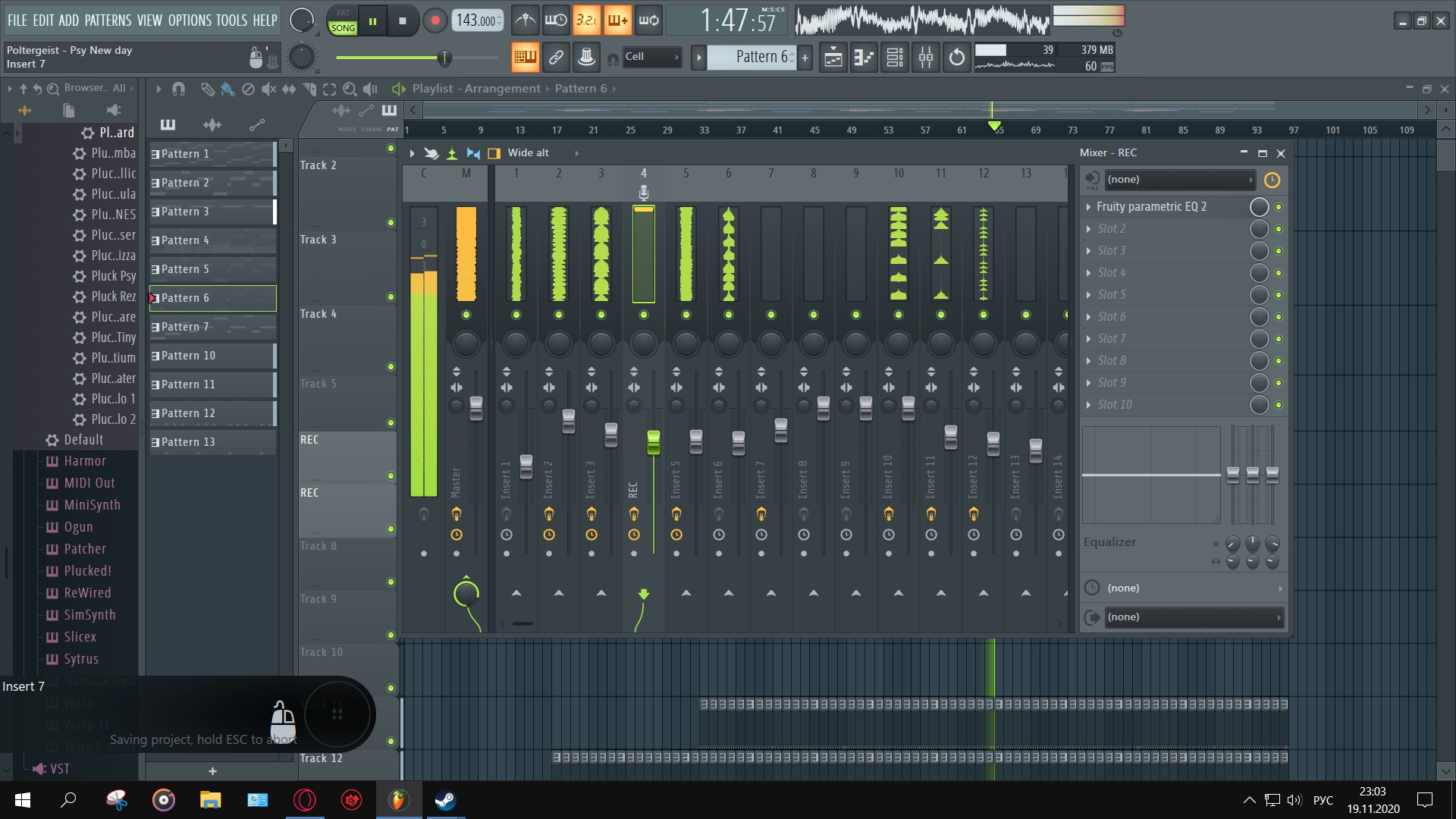Switch to SONG mode
Screen dimensions: 1456x819
point(343,28)
